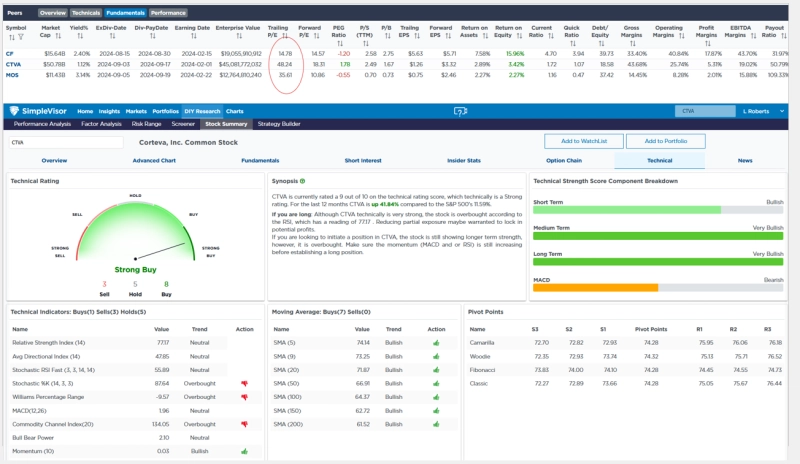Sort peers by Trailing P/E column arrows
This screenshot has height=464, width=800.
pos(286,38)
